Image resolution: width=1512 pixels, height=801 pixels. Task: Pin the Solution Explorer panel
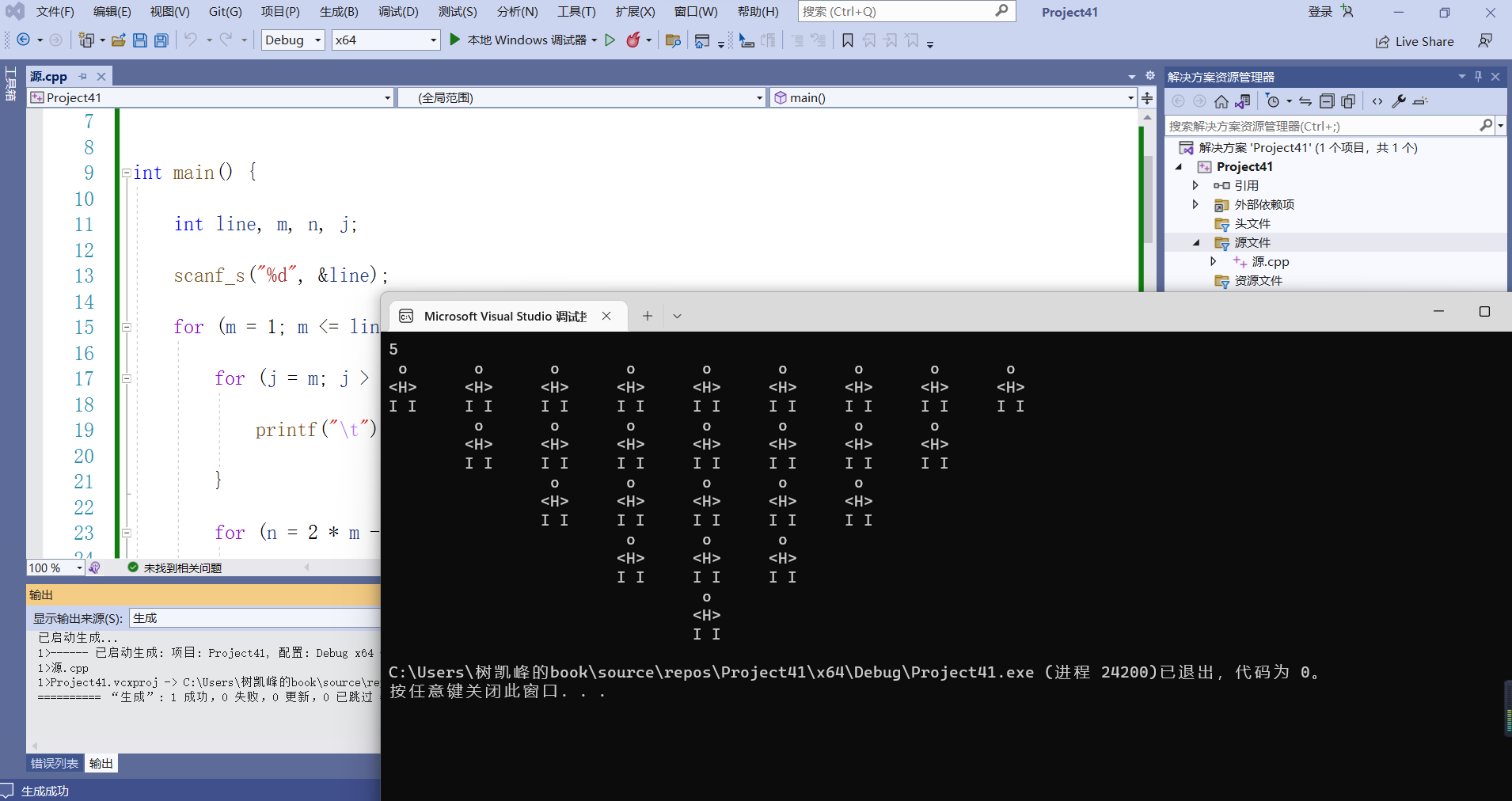[1478, 77]
